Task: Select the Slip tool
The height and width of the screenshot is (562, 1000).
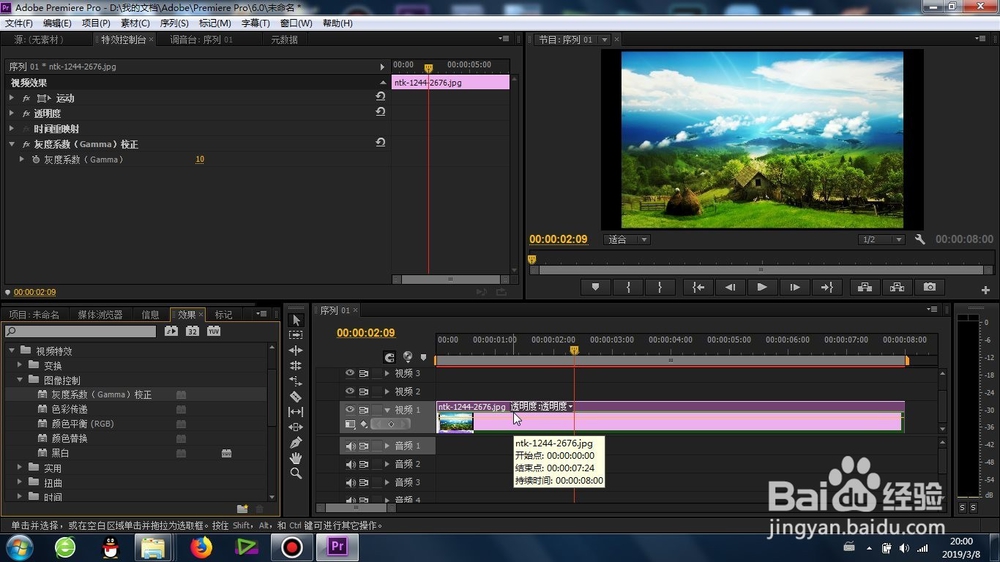Action: [x=296, y=411]
